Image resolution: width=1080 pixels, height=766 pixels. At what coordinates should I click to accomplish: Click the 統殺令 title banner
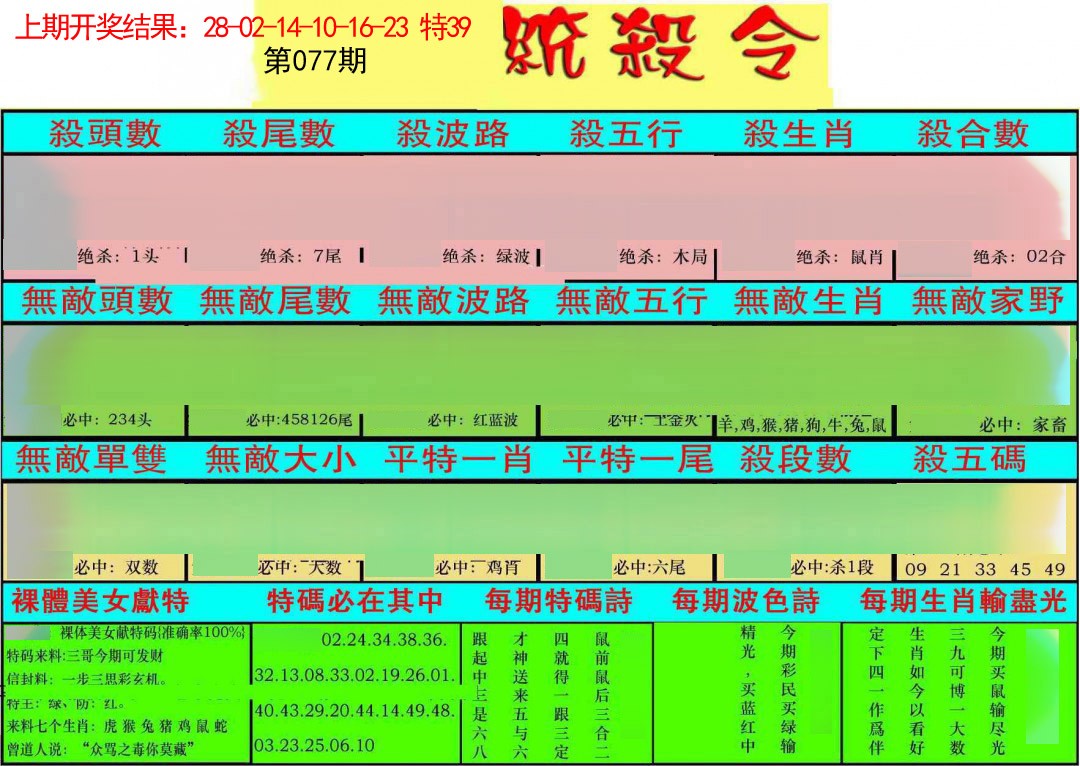[660, 46]
